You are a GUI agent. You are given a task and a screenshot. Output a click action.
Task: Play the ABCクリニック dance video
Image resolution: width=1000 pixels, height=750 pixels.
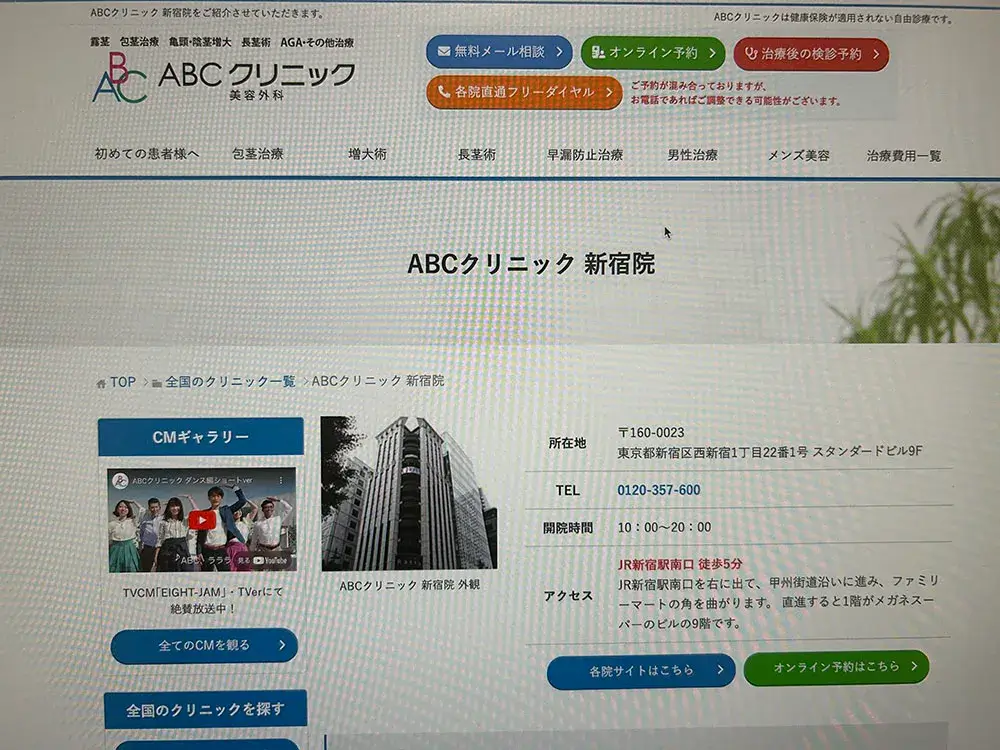click(x=202, y=520)
